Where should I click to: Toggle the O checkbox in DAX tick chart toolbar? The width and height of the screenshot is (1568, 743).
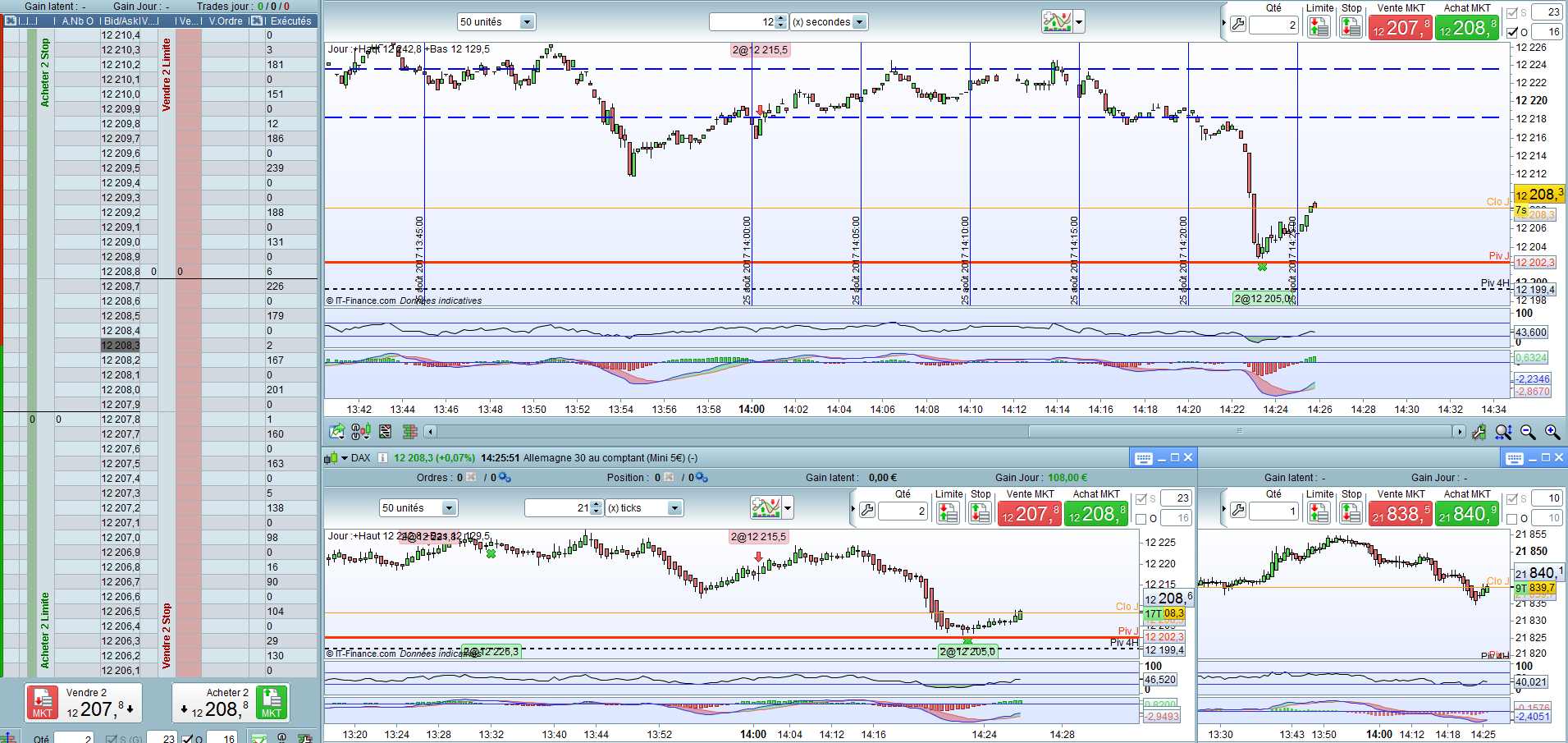[x=1141, y=519]
